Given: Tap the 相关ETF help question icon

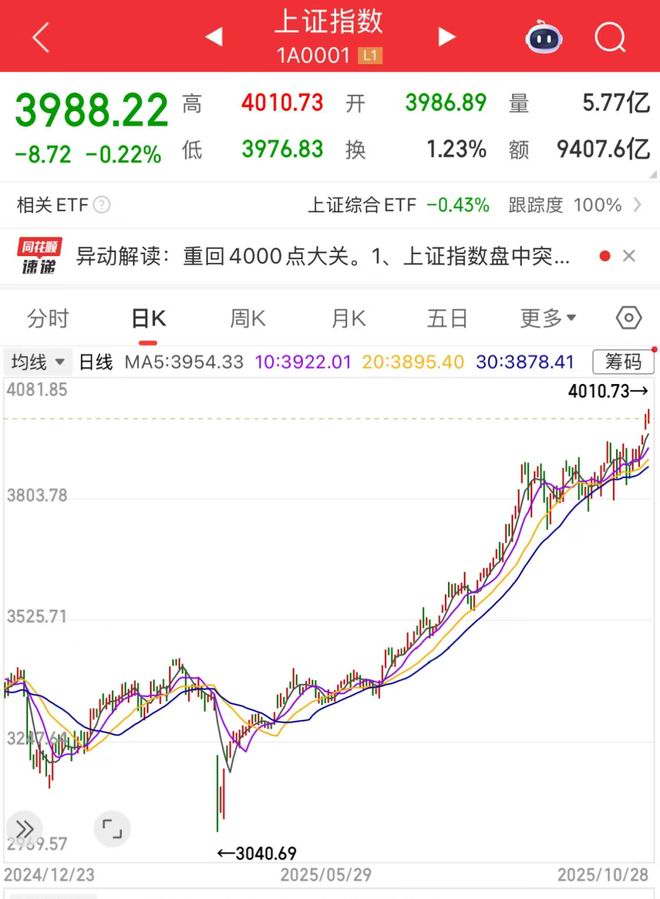Looking at the screenshot, I should tap(101, 205).
